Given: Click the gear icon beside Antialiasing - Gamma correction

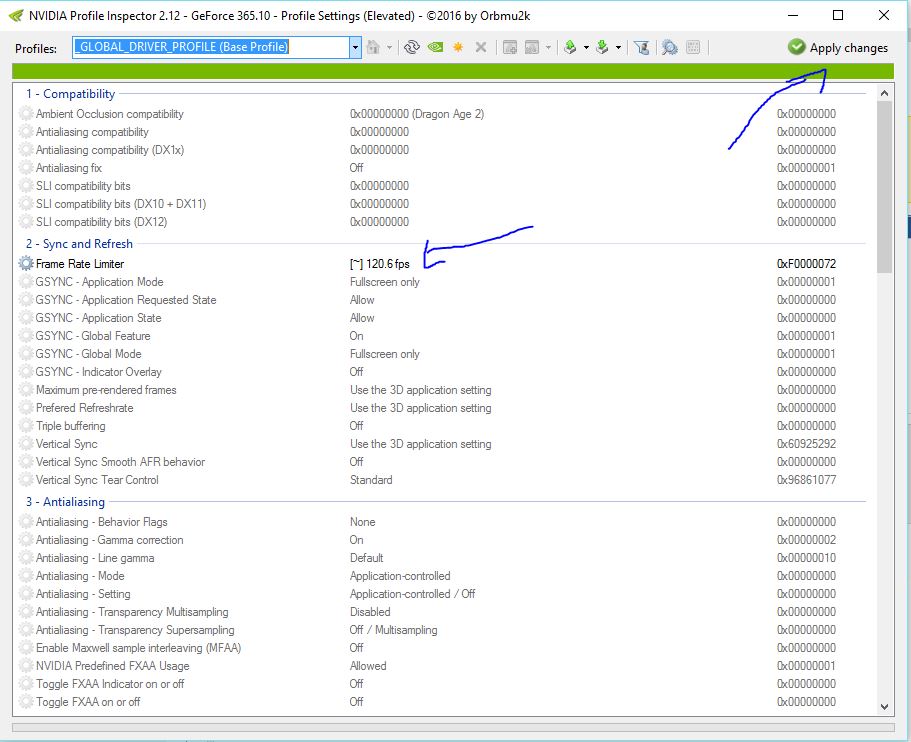Looking at the screenshot, I should [x=26, y=539].
